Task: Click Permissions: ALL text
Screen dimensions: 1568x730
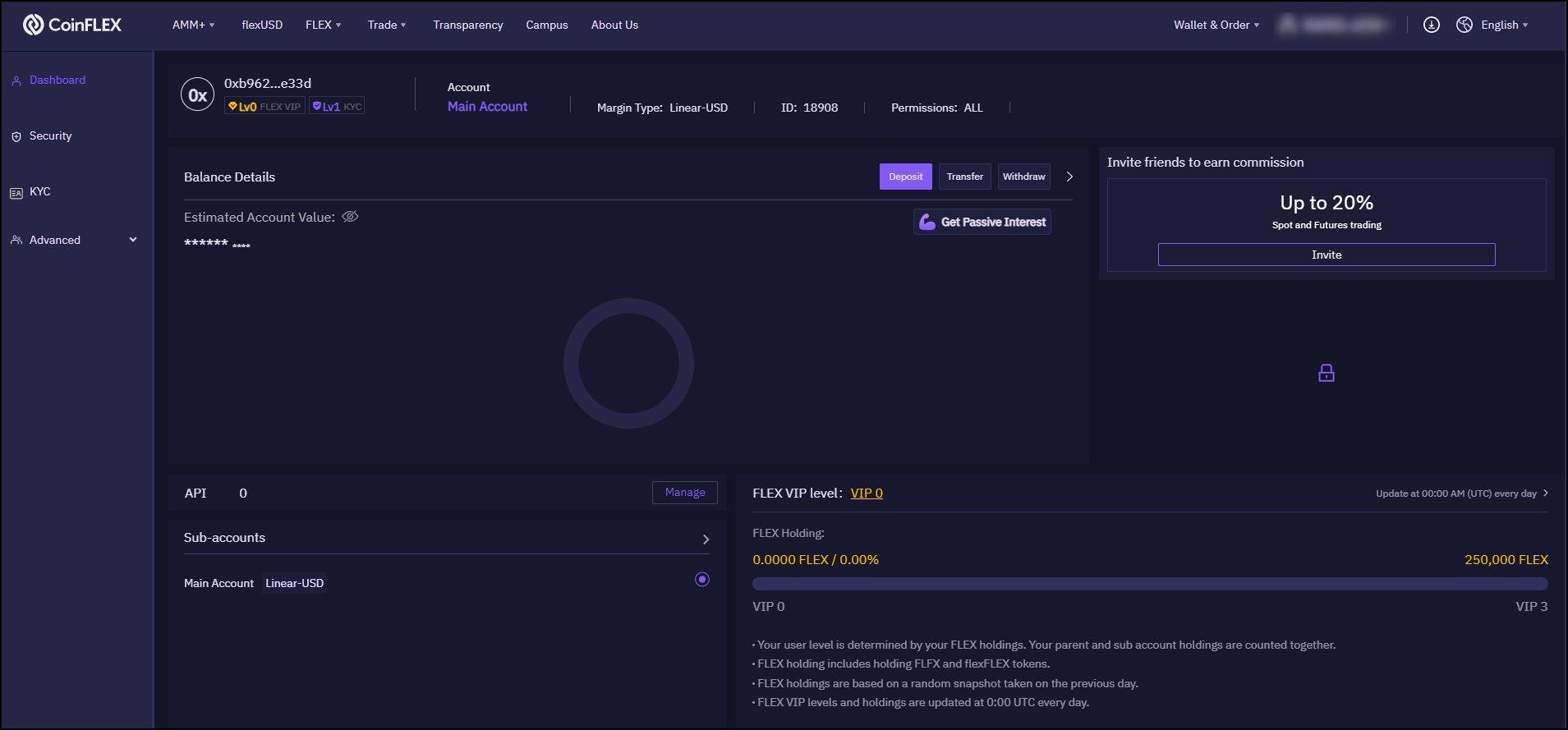Action: pyautogui.click(x=936, y=108)
